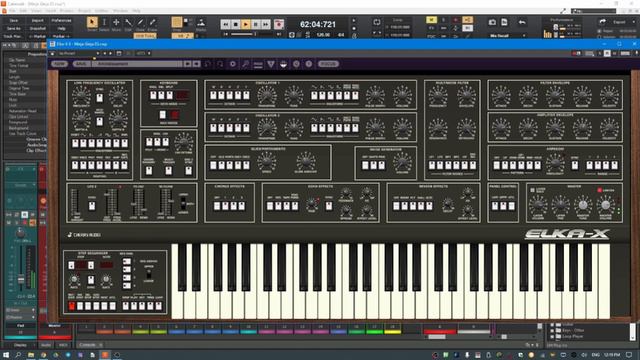Toggle the Limiter switch in Master section
Viewport: 640px width, 360px height.
click(x=600, y=190)
